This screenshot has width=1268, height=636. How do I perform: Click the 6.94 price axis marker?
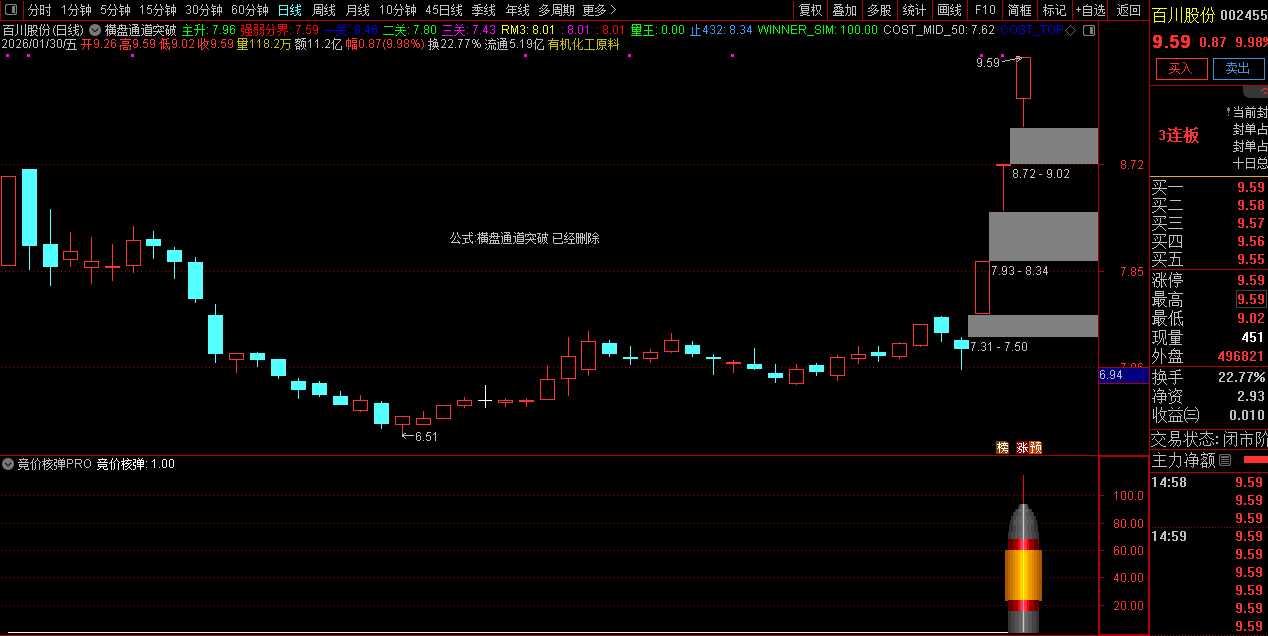[x=1122, y=374]
